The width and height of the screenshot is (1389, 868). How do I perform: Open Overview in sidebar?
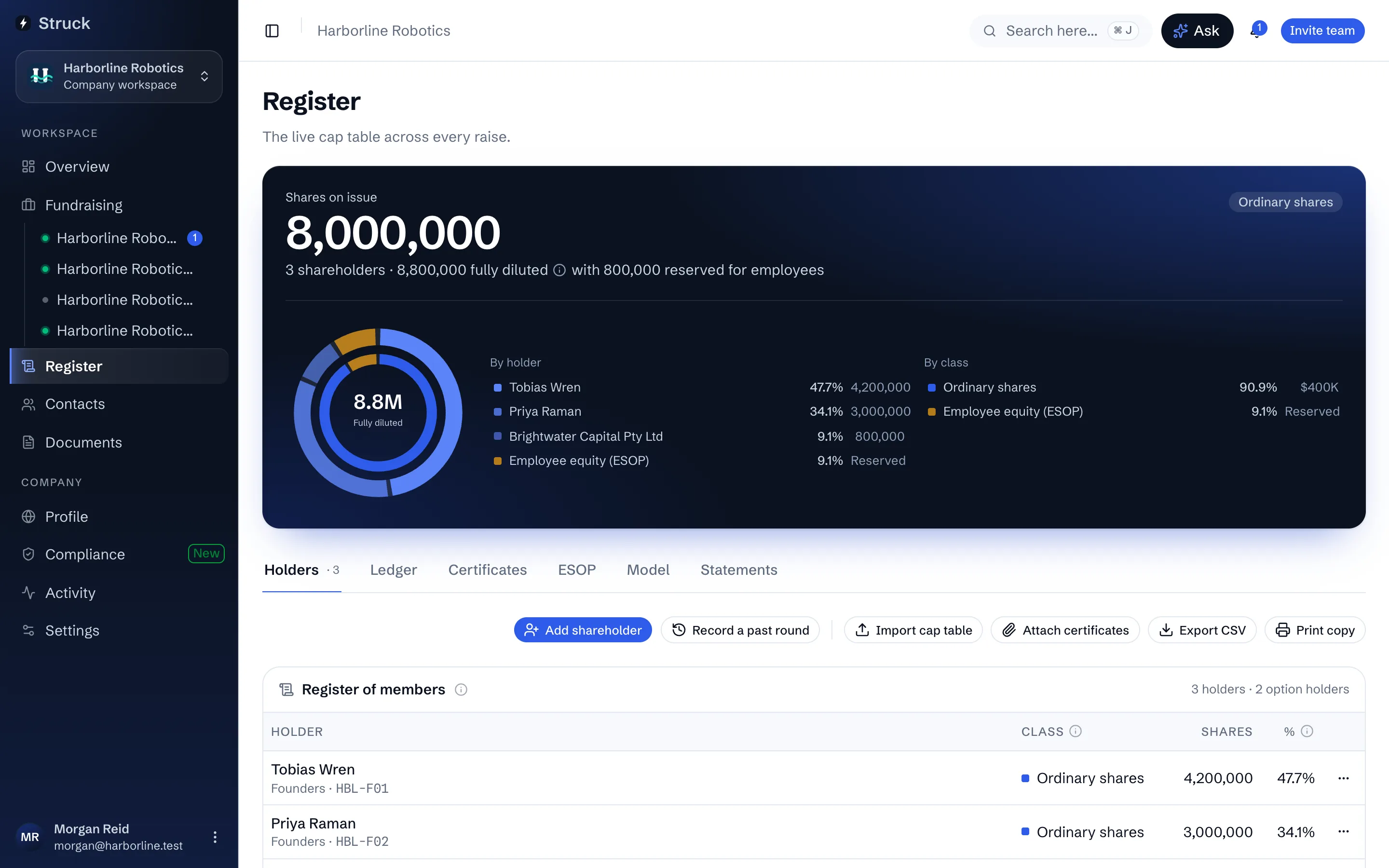[119, 166]
